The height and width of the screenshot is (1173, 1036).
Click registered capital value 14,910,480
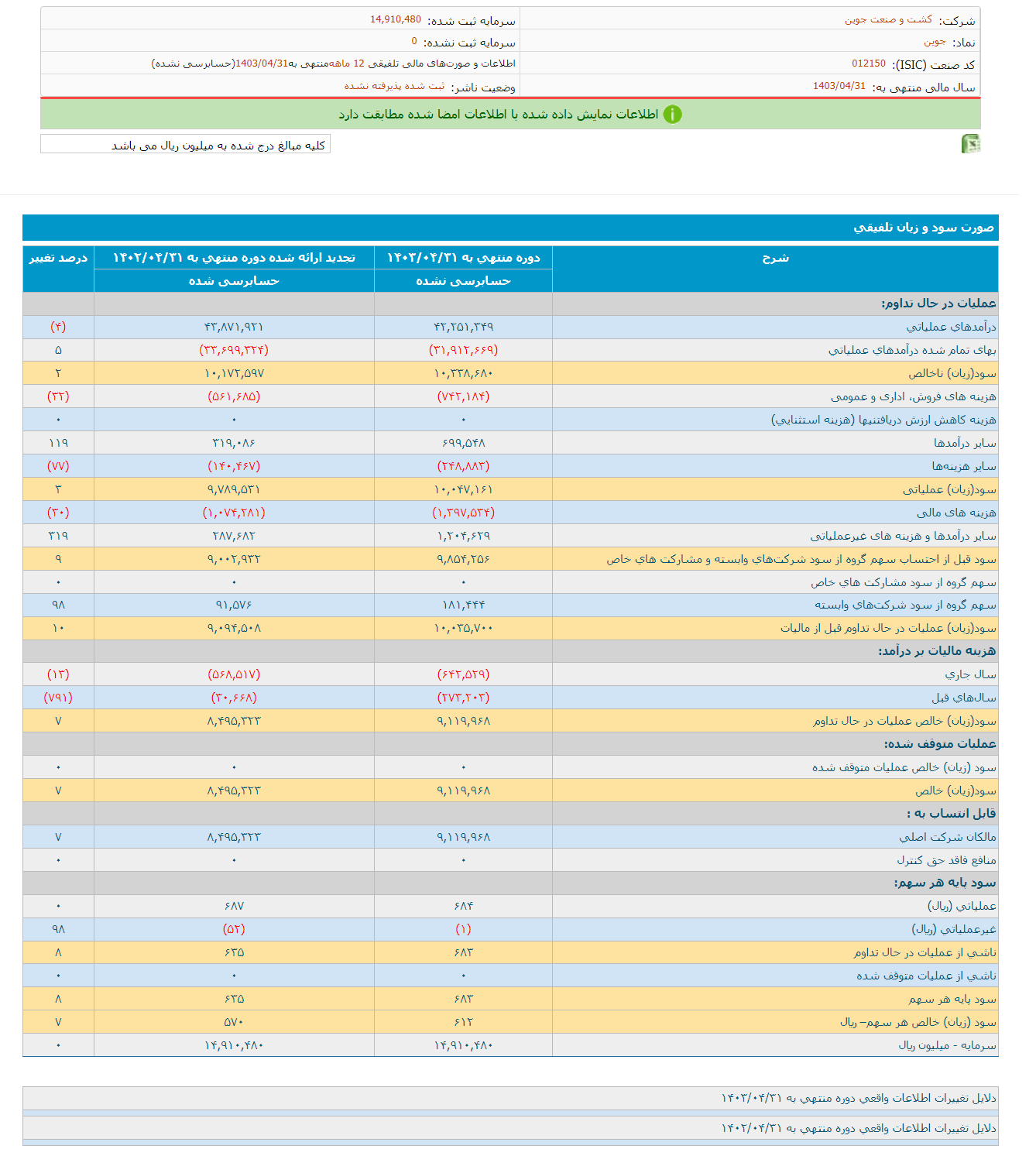tap(395, 19)
